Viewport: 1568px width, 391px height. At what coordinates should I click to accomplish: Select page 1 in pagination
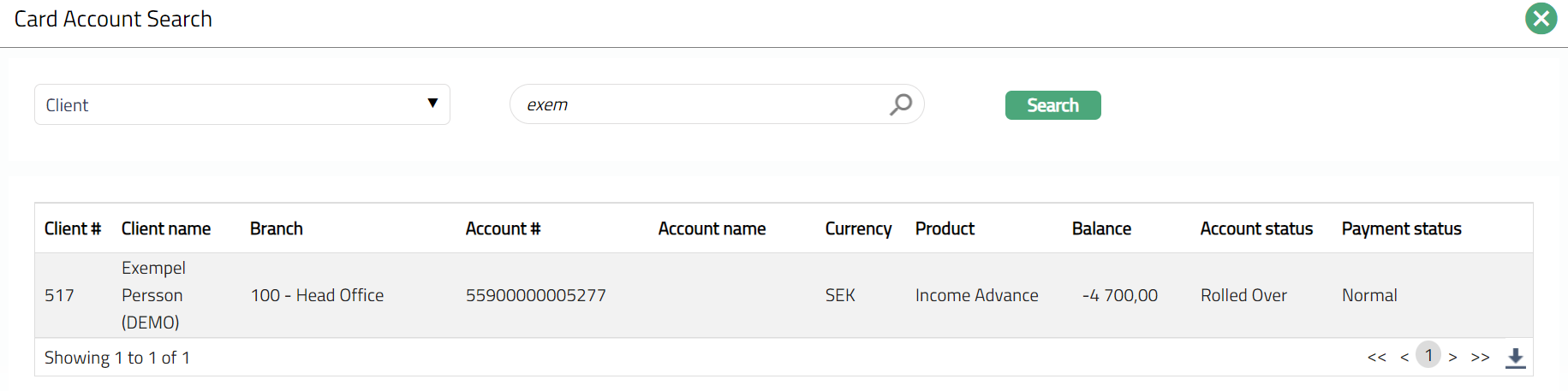(x=1428, y=355)
